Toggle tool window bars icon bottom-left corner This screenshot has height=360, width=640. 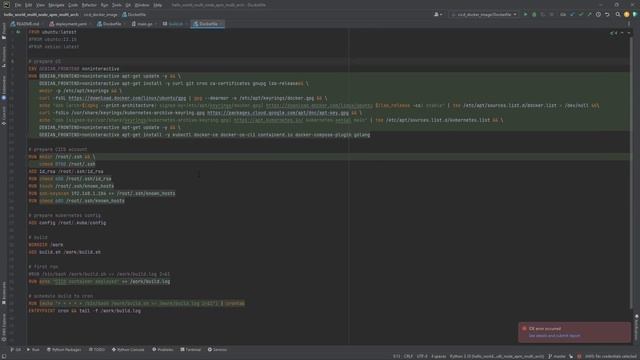coord(4,356)
